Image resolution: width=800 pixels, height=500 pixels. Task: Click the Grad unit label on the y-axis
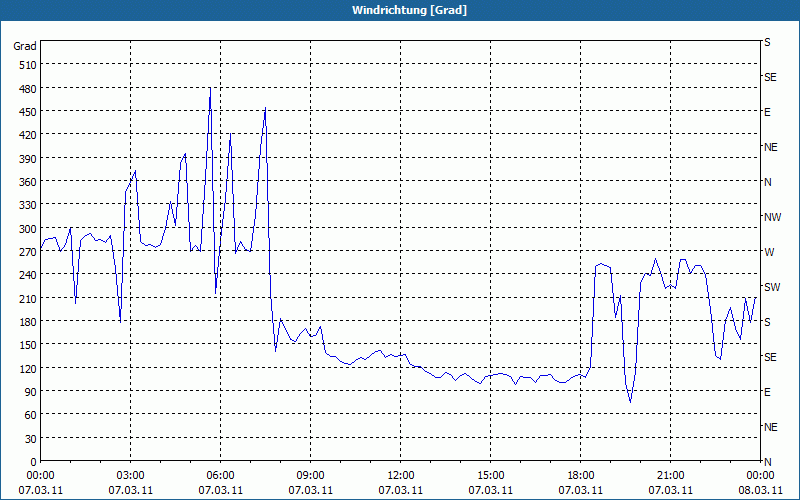(x=24, y=46)
